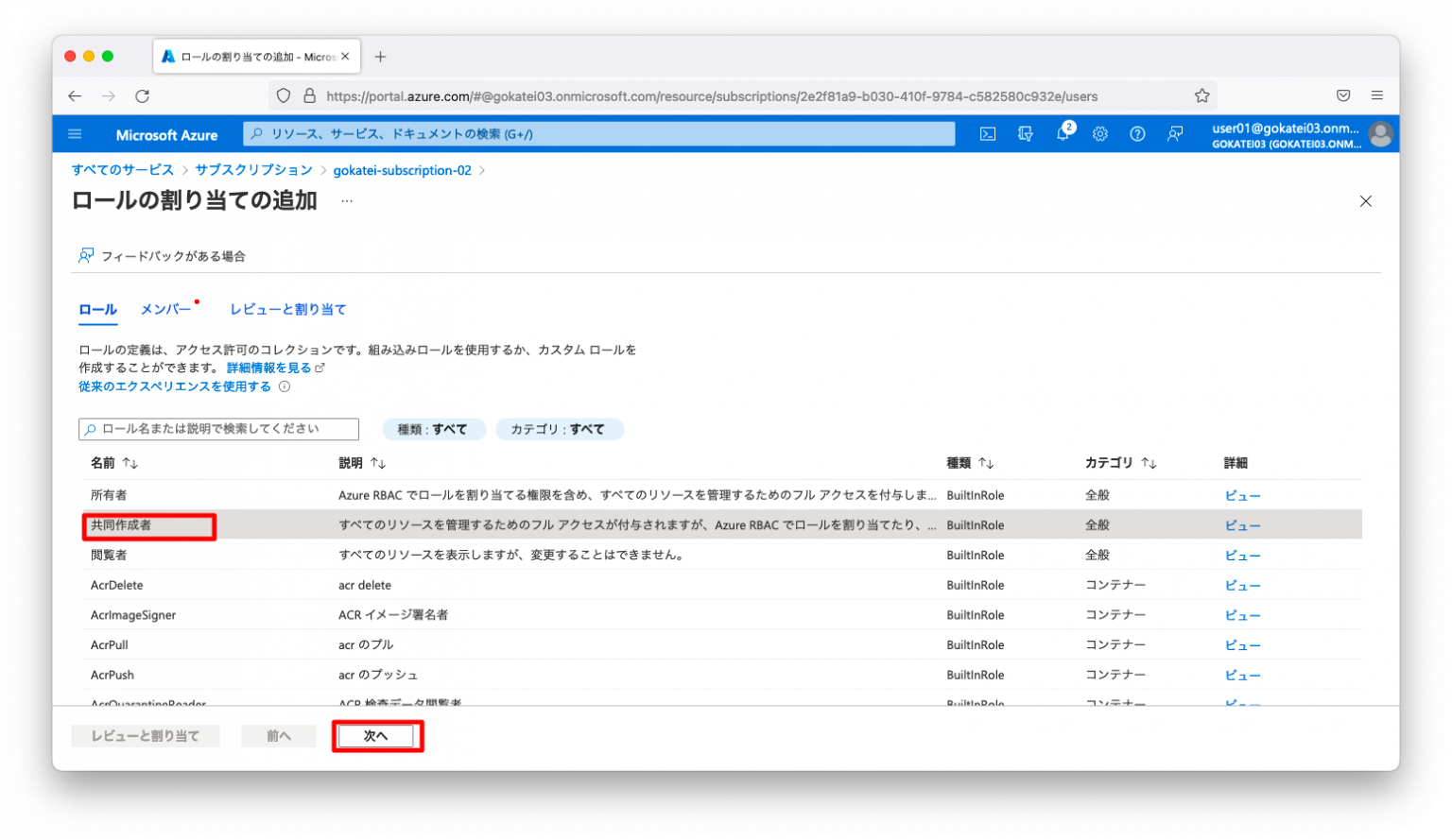Open the ビュー link for 所有者 role

click(1242, 494)
